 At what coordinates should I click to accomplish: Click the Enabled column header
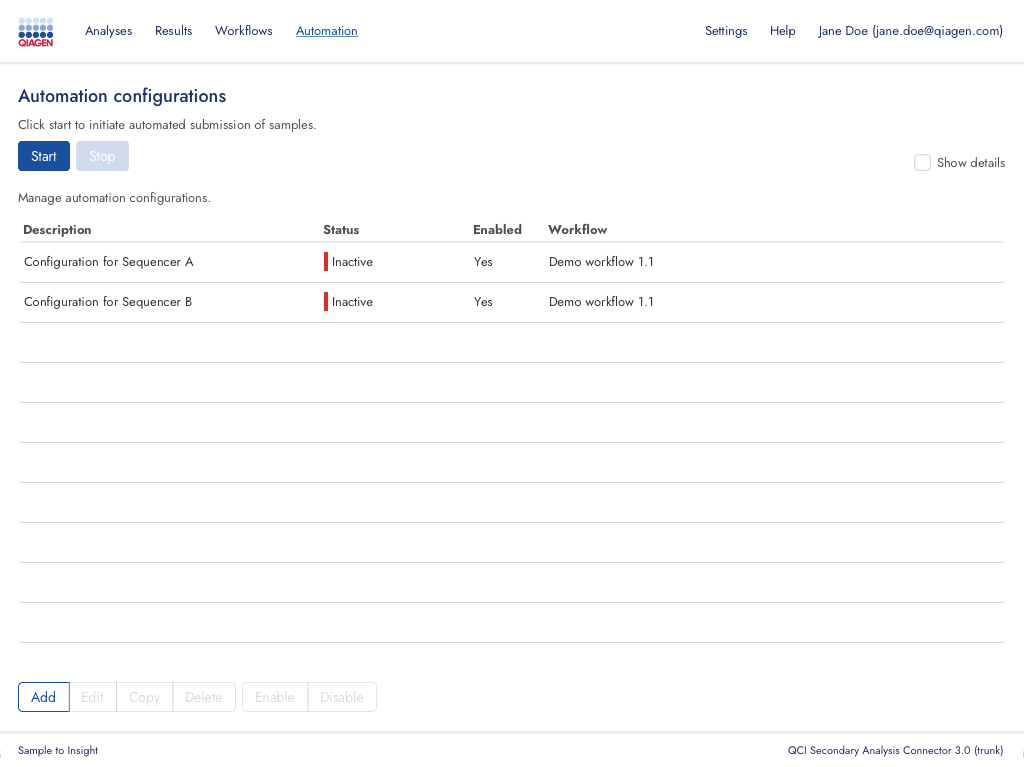pos(497,230)
